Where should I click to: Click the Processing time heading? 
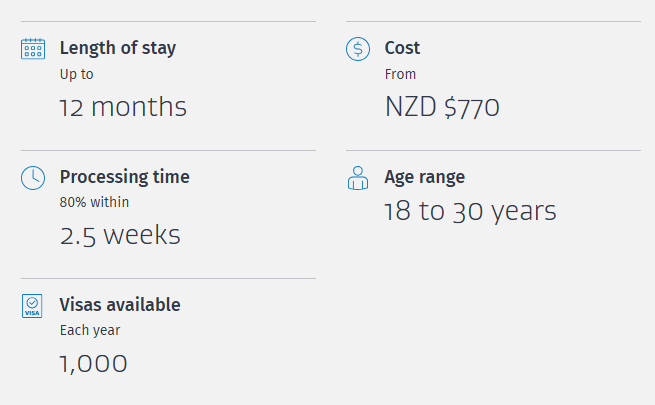(x=124, y=177)
